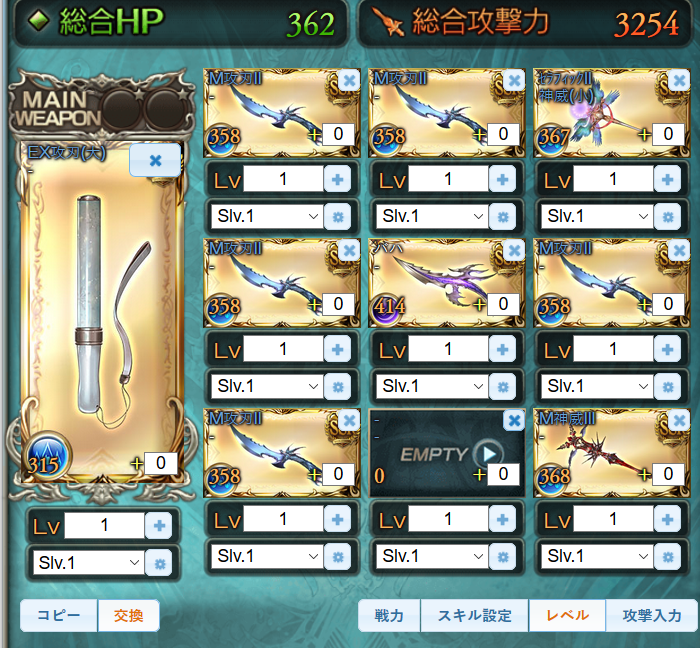Select the main weapon glow stick thumbnail

(102, 312)
